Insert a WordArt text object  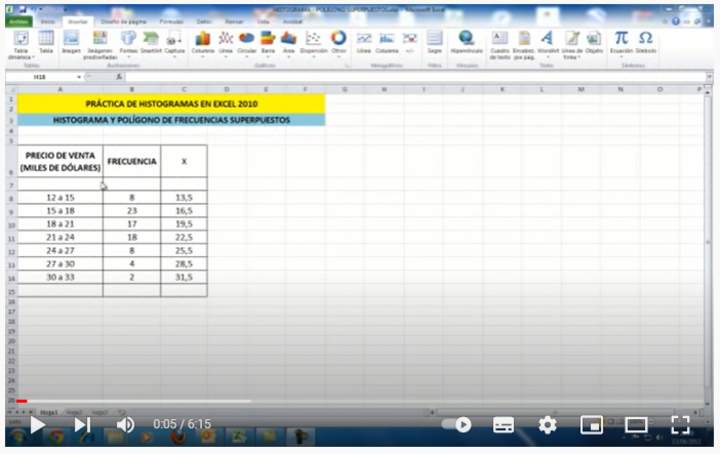pyautogui.click(x=547, y=40)
